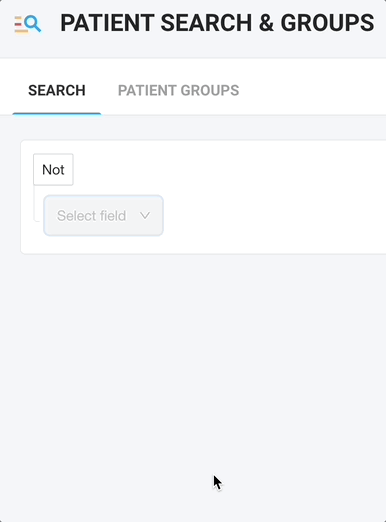Click the word GROUPS in the page title
The width and height of the screenshot is (386, 522).
tap(327, 23)
